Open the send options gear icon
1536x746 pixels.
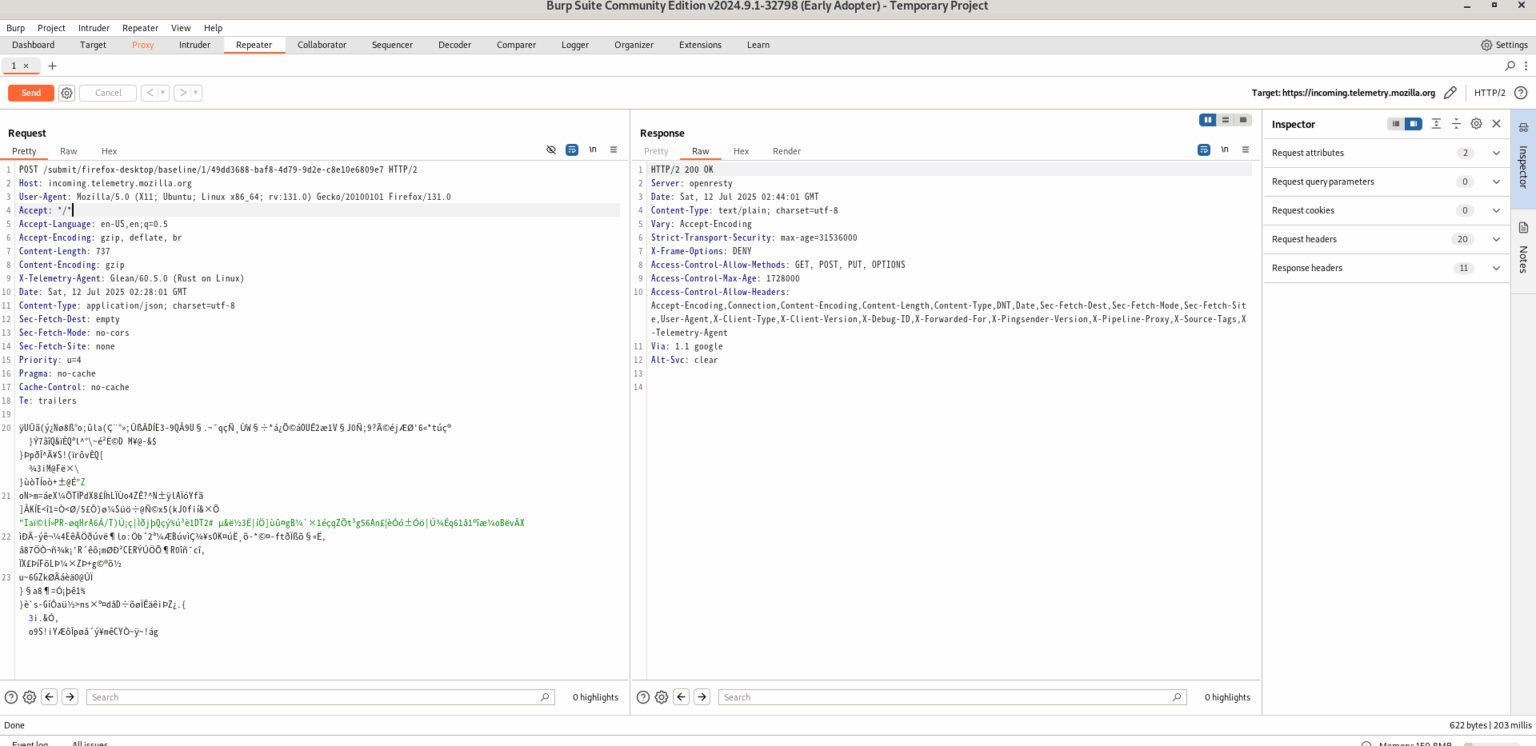point(67,93)
